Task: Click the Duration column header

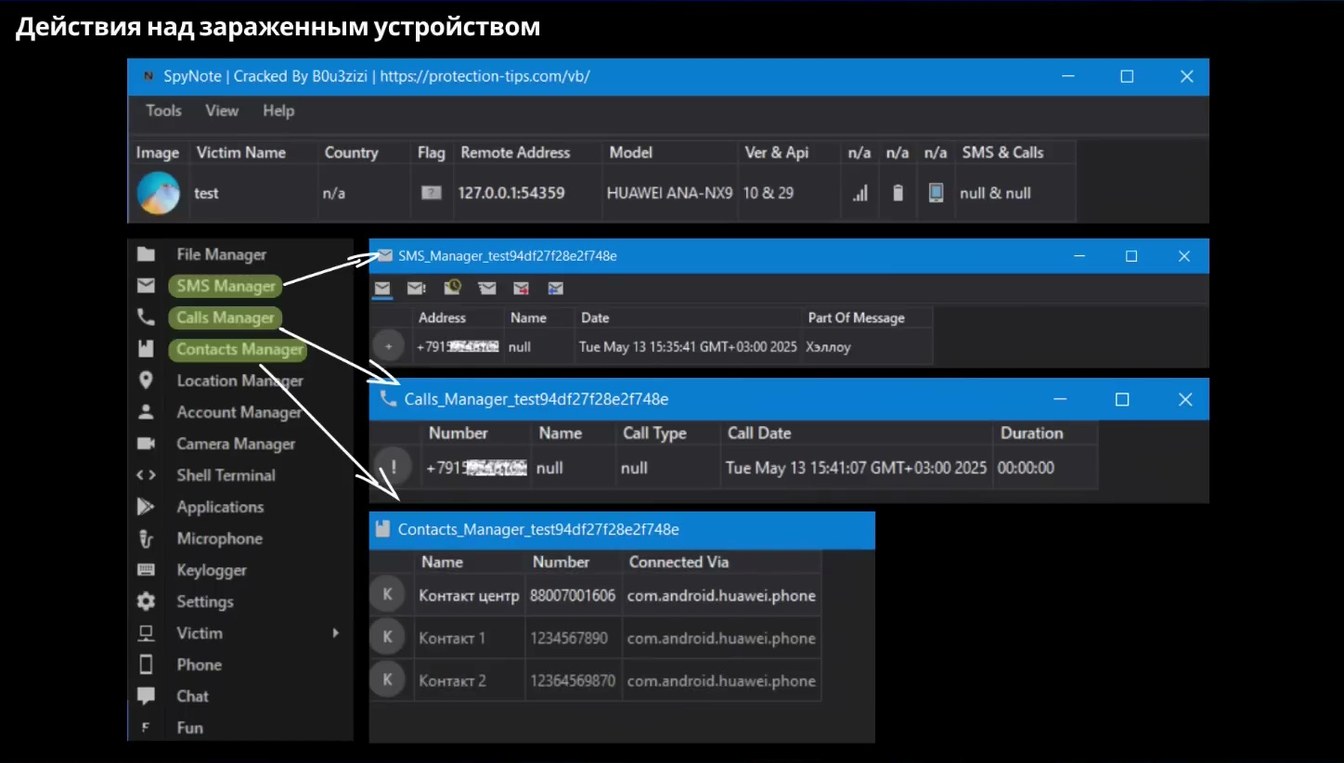Action: coord(1032,433)
